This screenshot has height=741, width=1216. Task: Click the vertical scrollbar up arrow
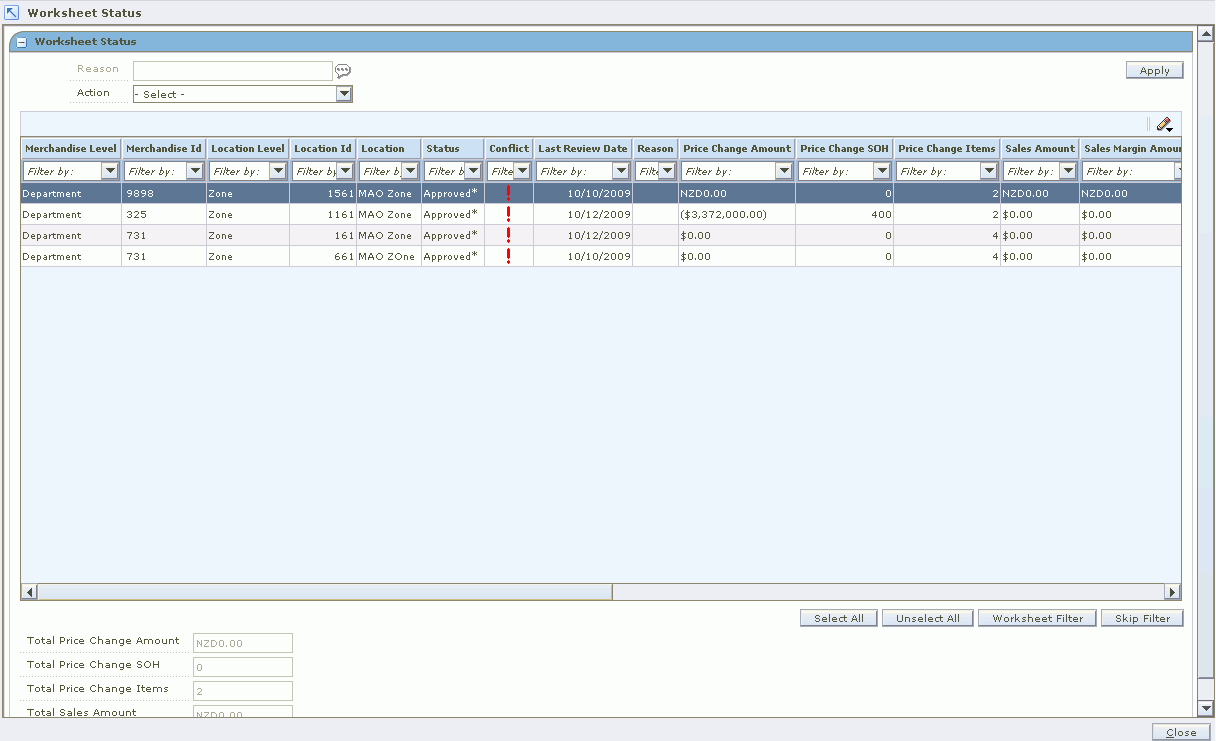click(1206, 33)
